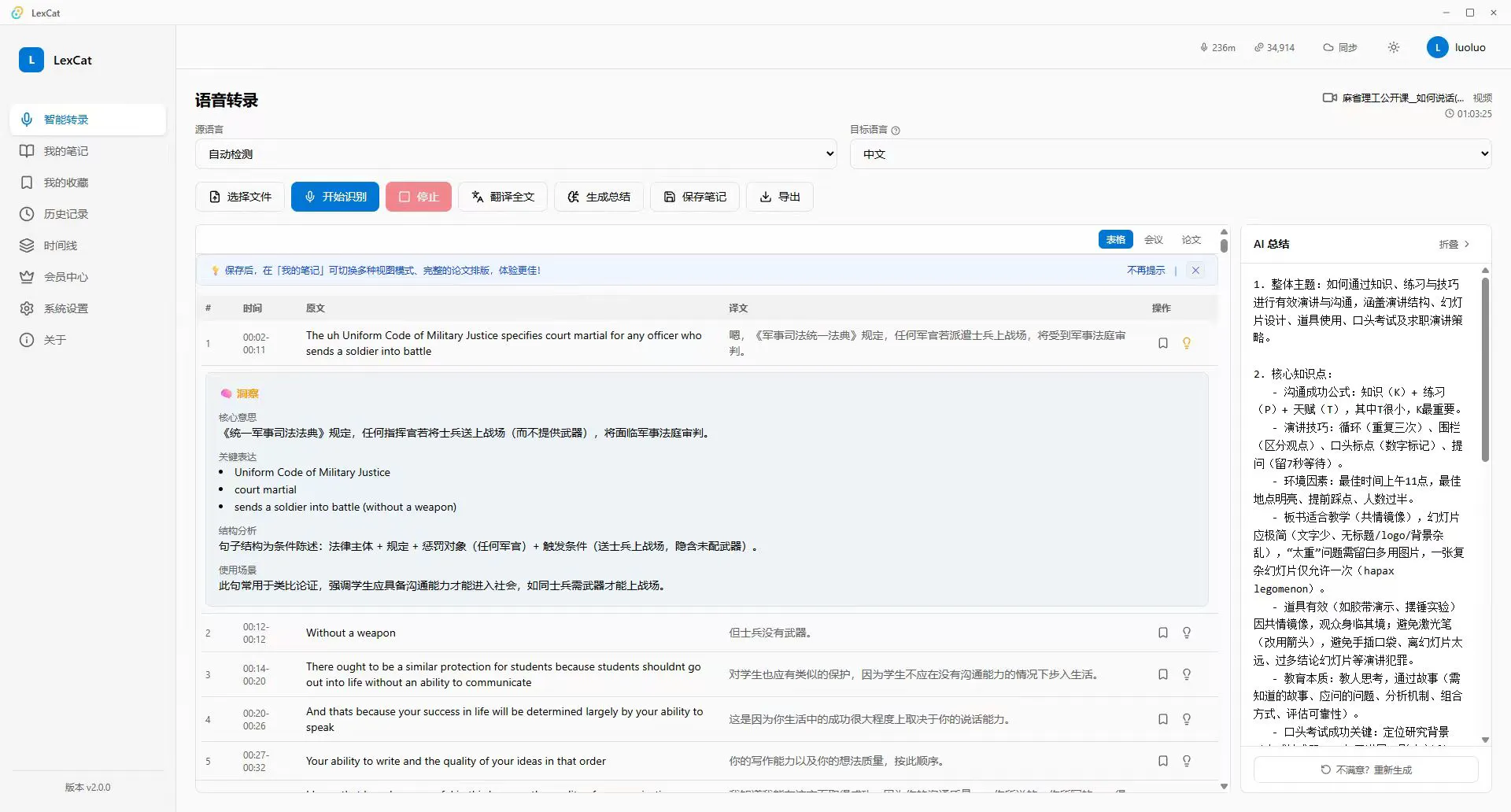Open the luoluo user profile

point(1457,48)
